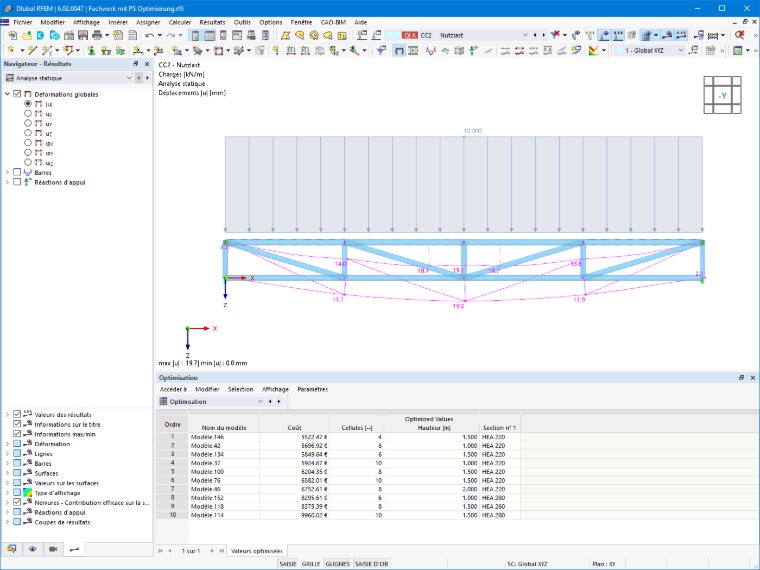Image resolution: width=760 pixels, height=570 pixels.
Task: Uncheck Informations sur le titre
Action: [x=17, y=424]
